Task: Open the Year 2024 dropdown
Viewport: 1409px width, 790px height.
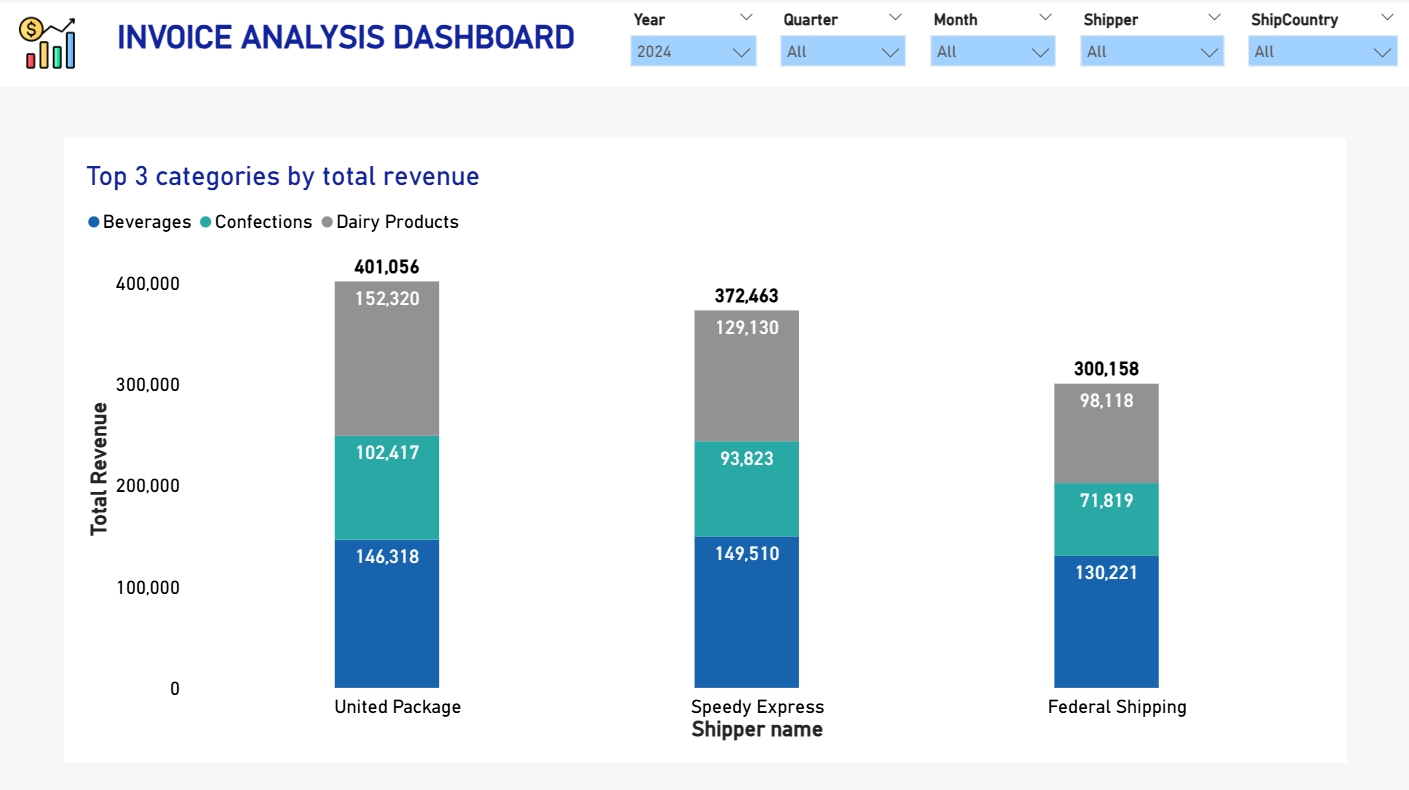Action: [693, 52]
